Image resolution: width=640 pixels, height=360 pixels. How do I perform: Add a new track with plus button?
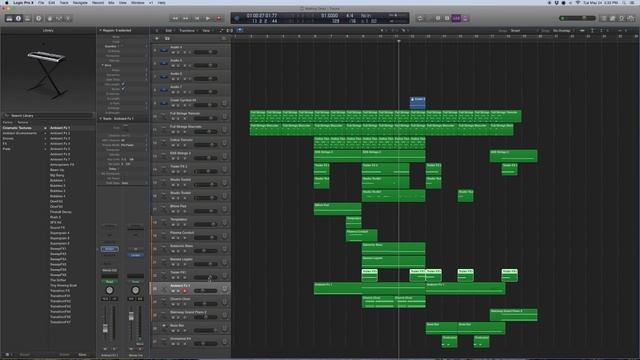[157, 38]
